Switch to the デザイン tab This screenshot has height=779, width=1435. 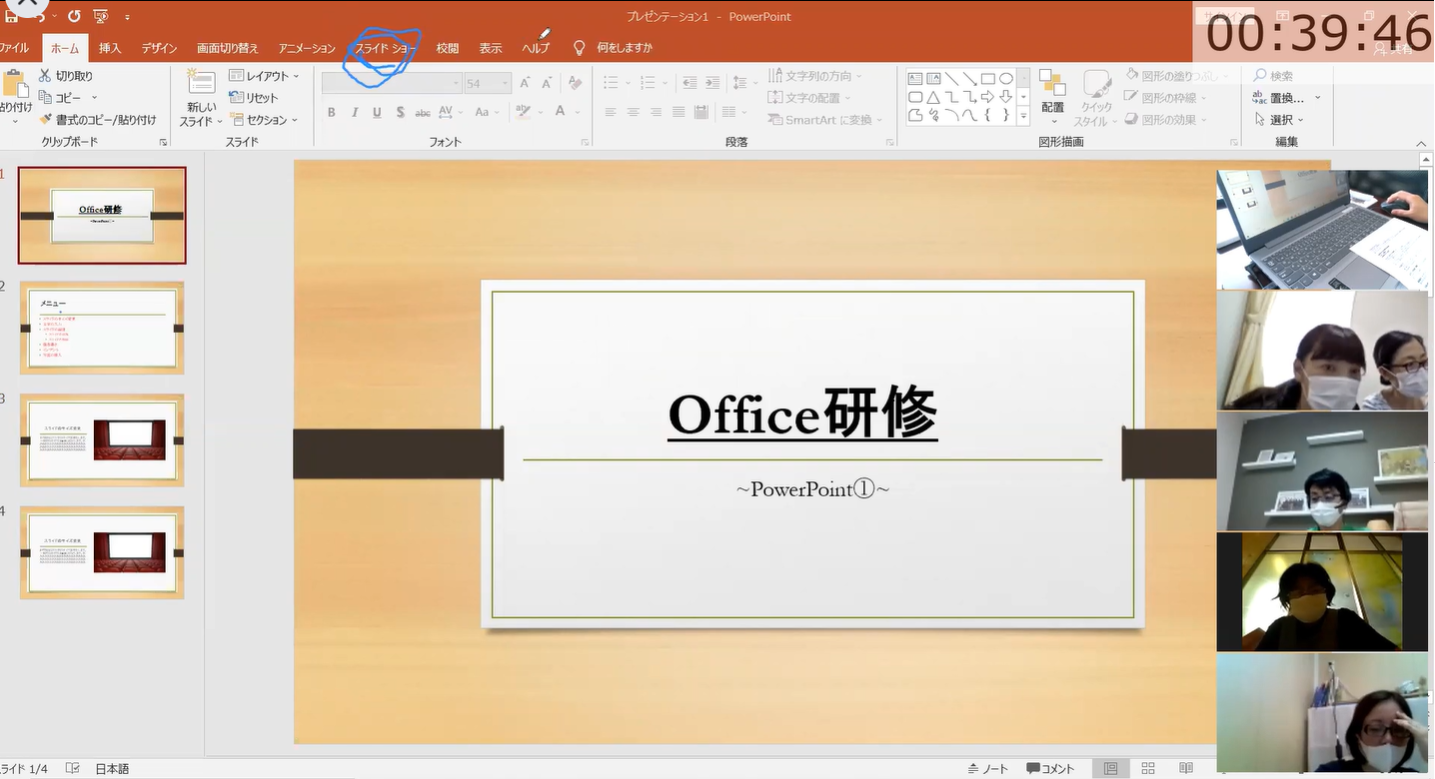pyautogui.click(x=159, y=47)
